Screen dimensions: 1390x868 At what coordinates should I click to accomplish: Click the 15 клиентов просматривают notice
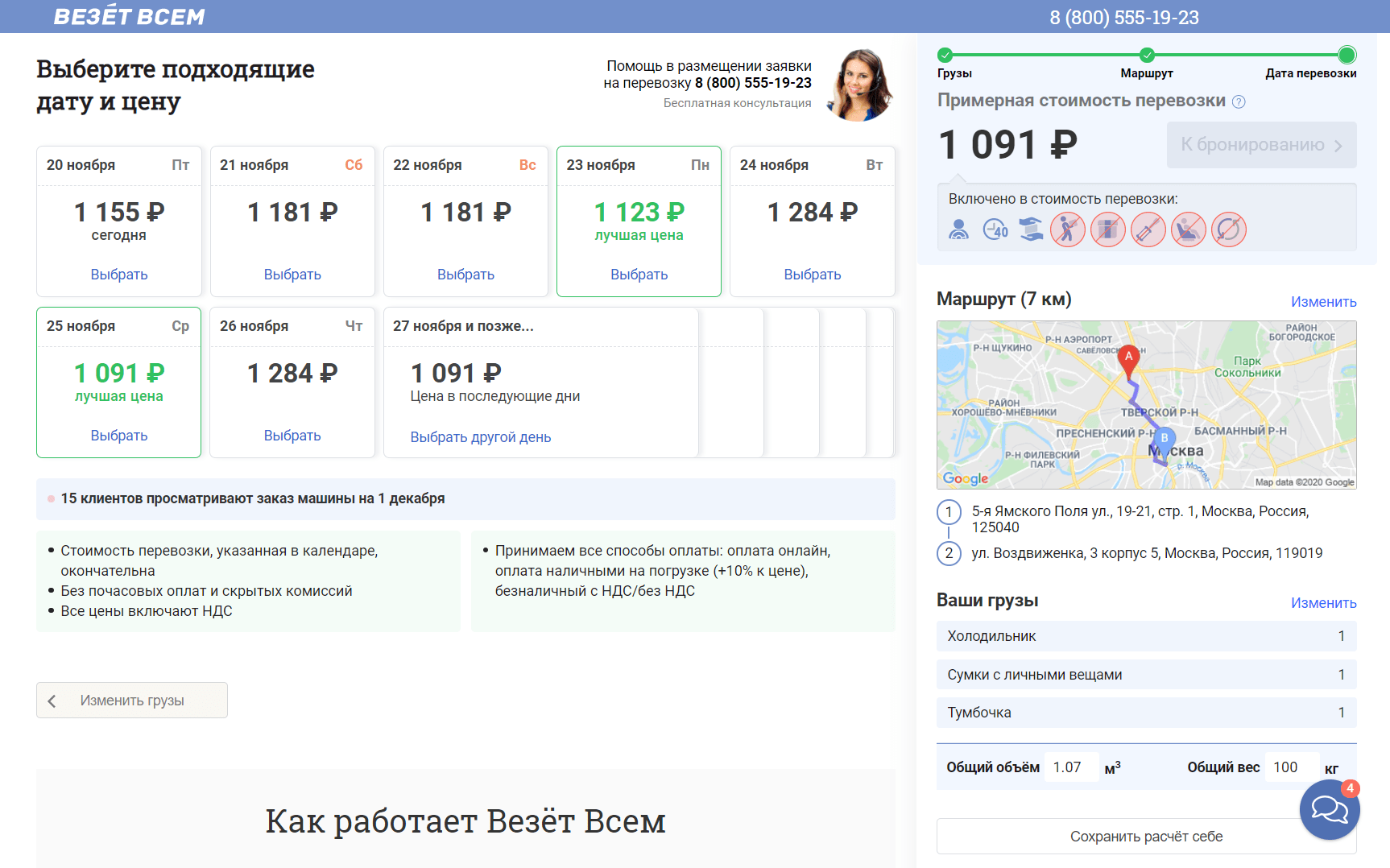click(x=465, y=499)
